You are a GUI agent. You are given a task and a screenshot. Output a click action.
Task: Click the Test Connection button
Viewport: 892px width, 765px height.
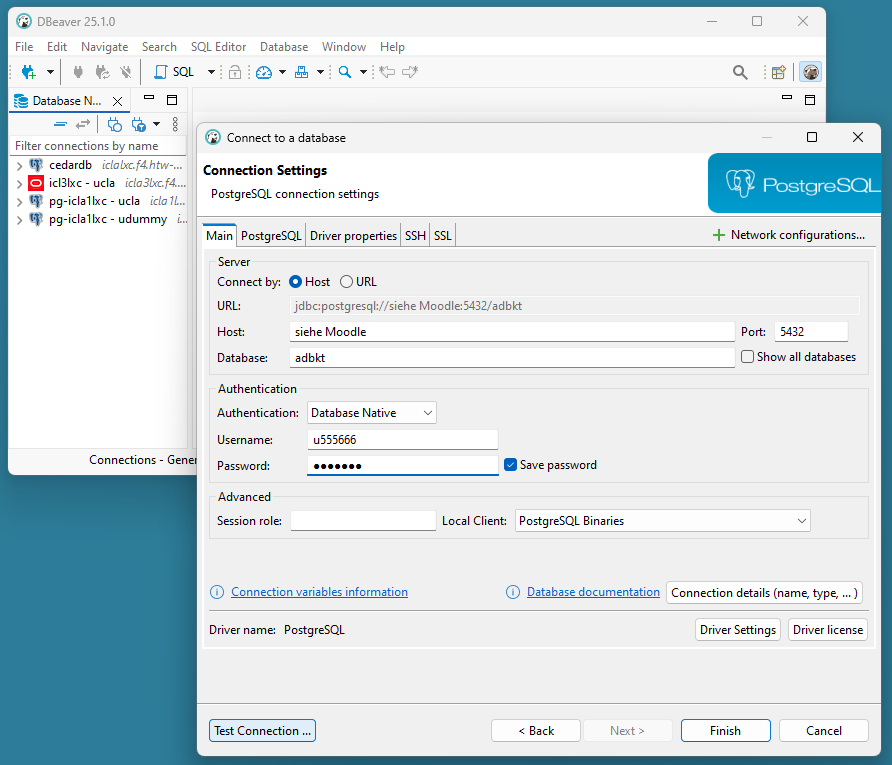tap(262, 731)
